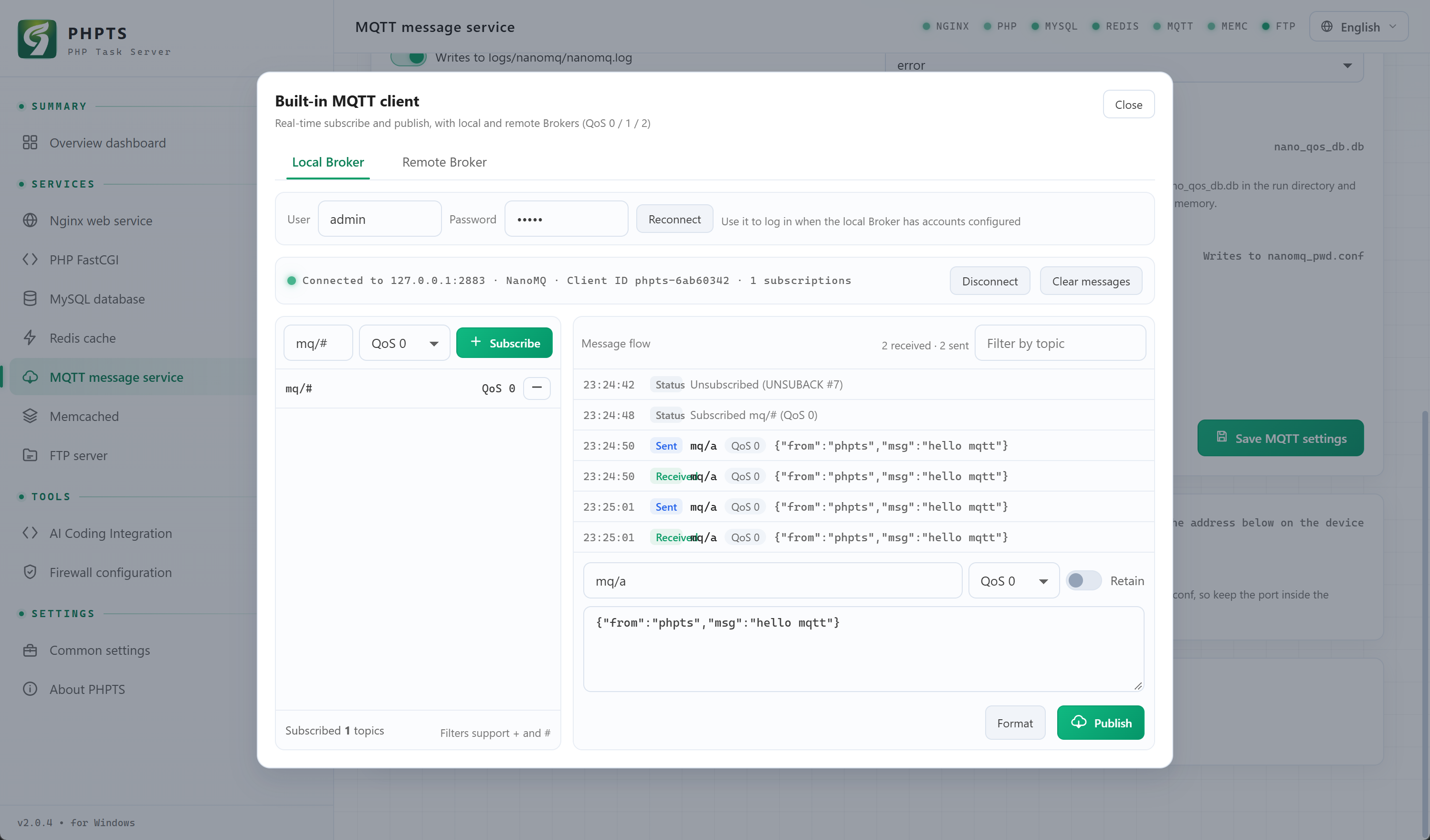Click the User input field
Viewport: 1430px width, 840px height.
tap(379, 219)
